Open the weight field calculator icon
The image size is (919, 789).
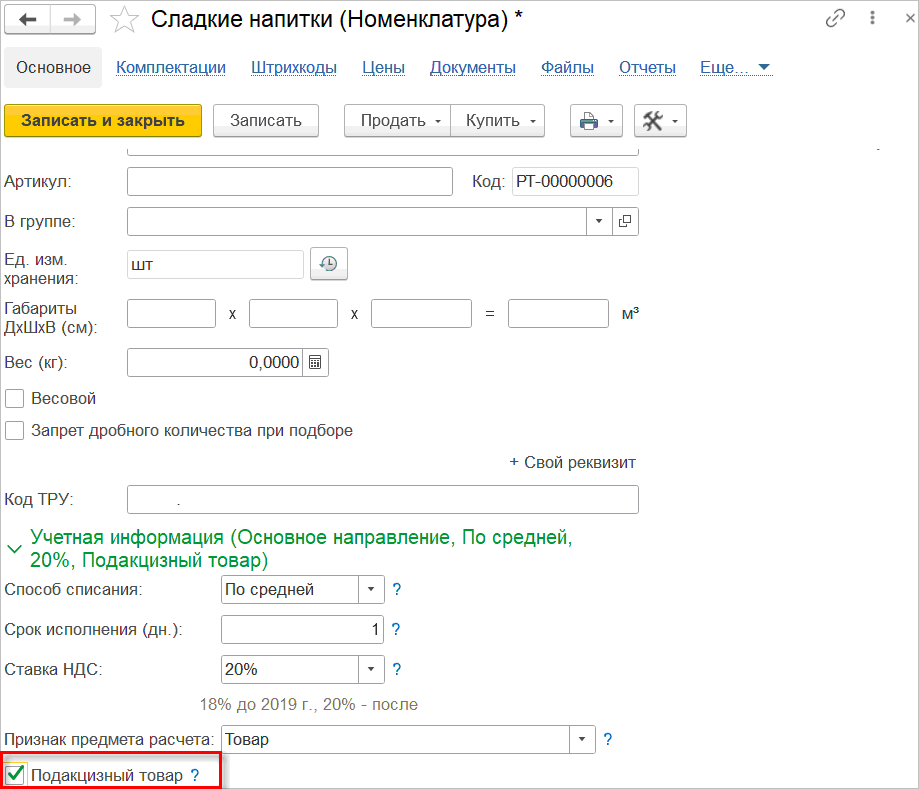[315, 362]
